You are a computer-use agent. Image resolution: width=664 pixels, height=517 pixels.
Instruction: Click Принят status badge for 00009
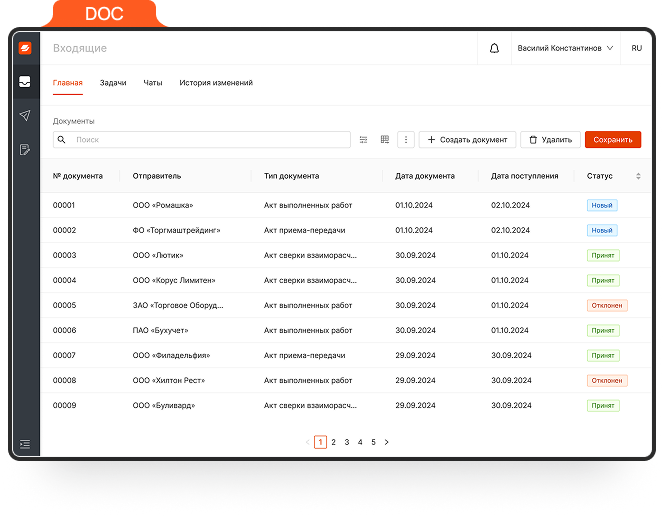point(603,405)
